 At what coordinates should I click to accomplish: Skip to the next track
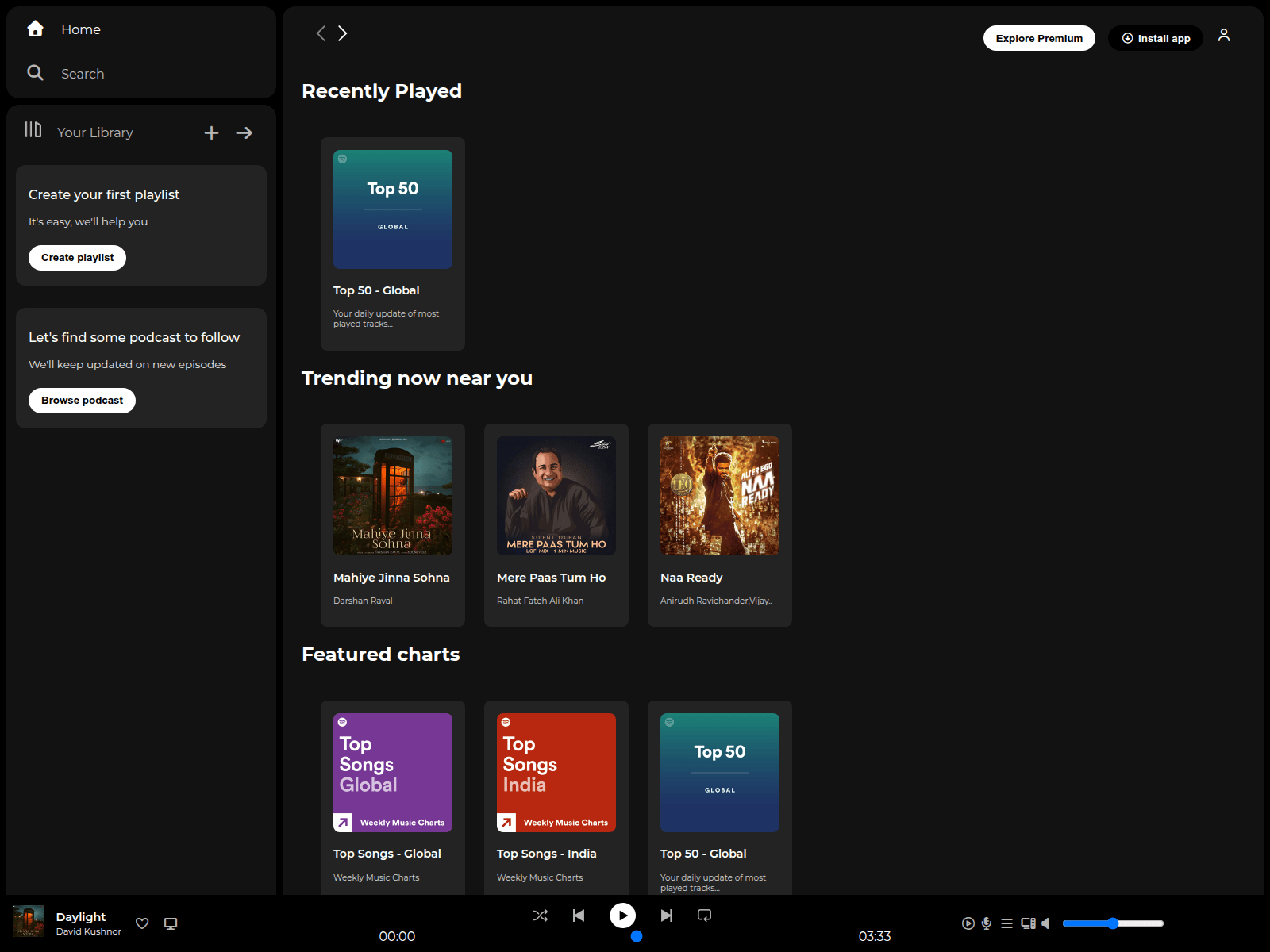[667, 916]
